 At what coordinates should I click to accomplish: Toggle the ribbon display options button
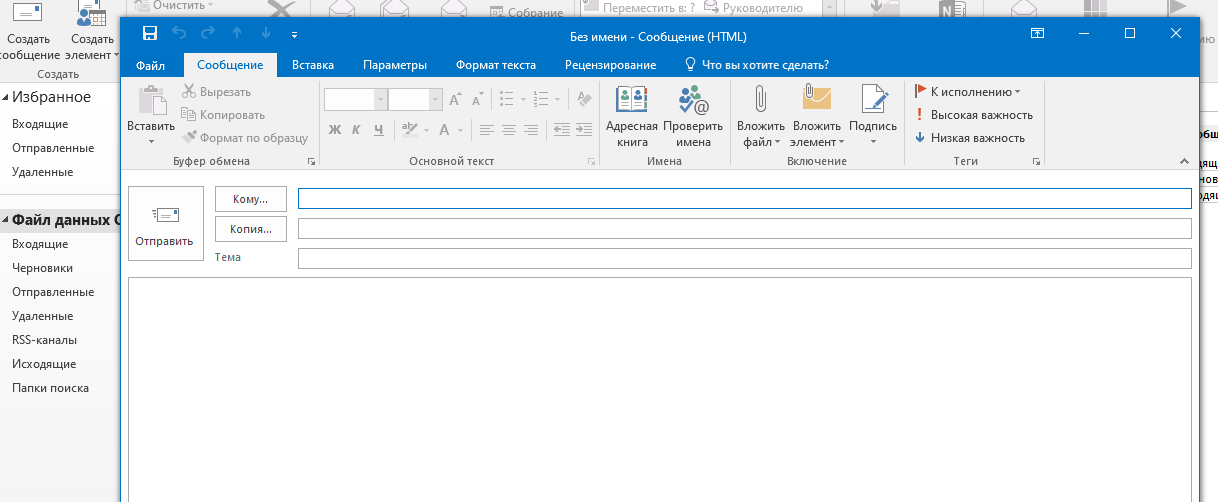pos(1037,33)
